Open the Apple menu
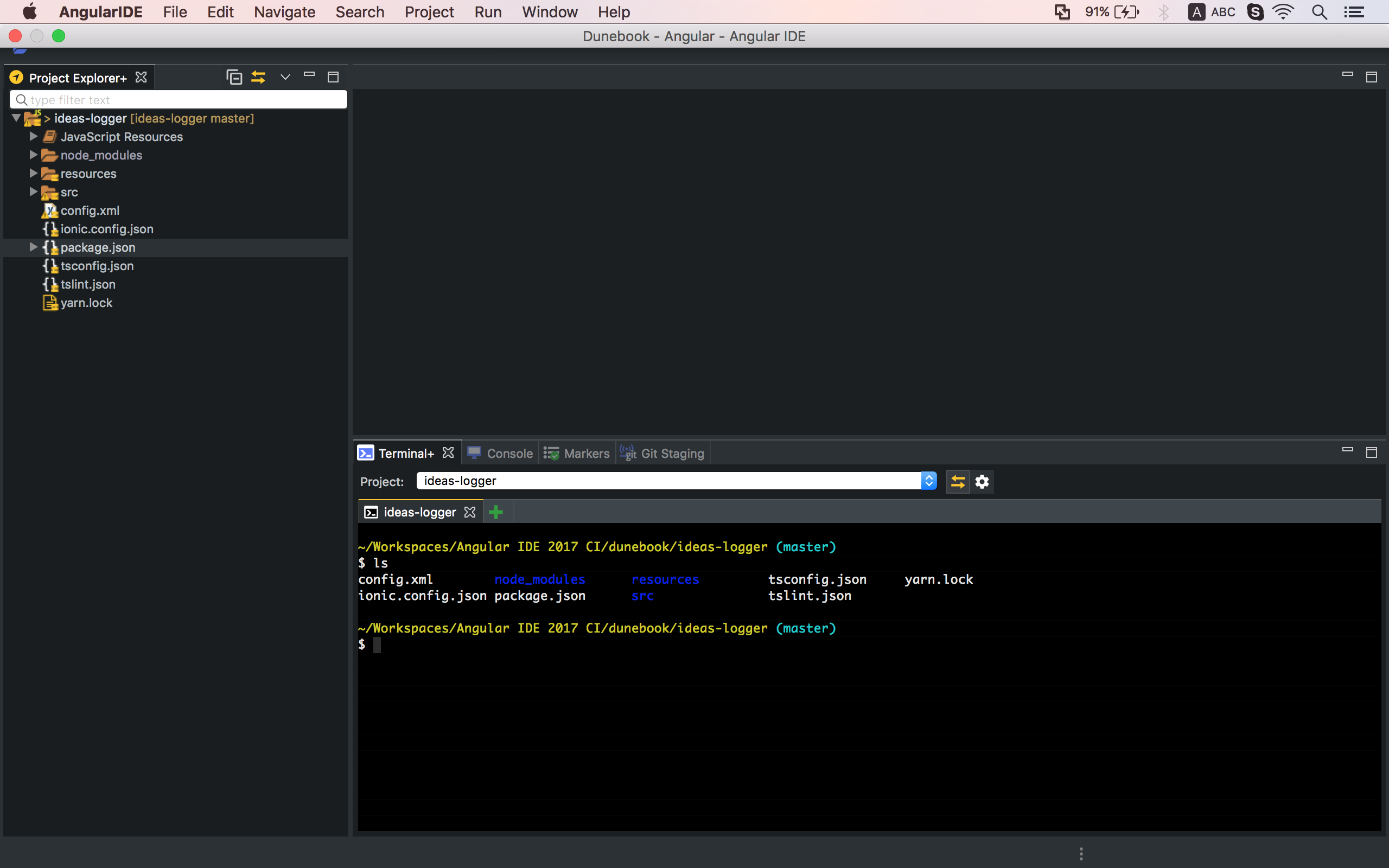 pos(30,11)
